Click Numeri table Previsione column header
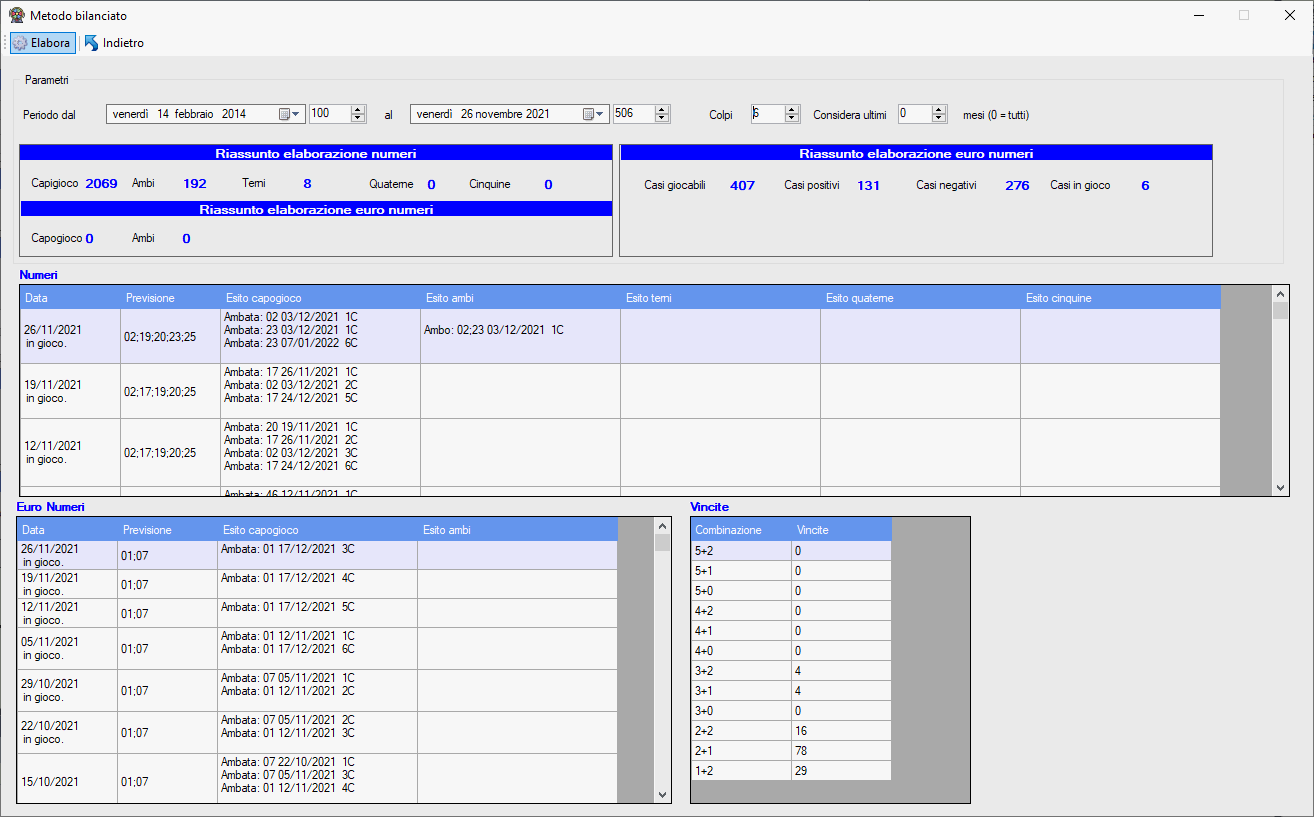This screenshot has width=1314, height=817. 170,298
